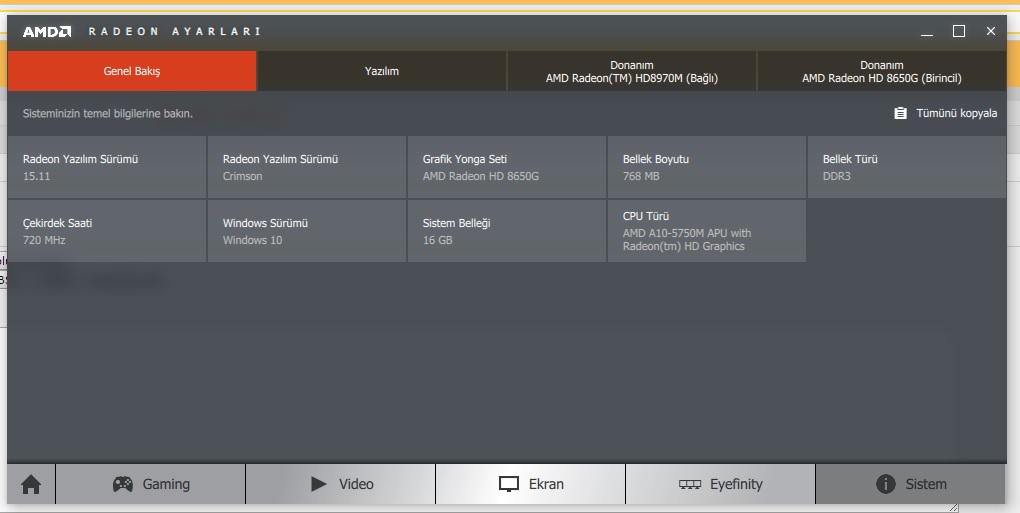
Task: Select the Çekirdek Saati 720 MHz tile
Action: tap(107, 231)
